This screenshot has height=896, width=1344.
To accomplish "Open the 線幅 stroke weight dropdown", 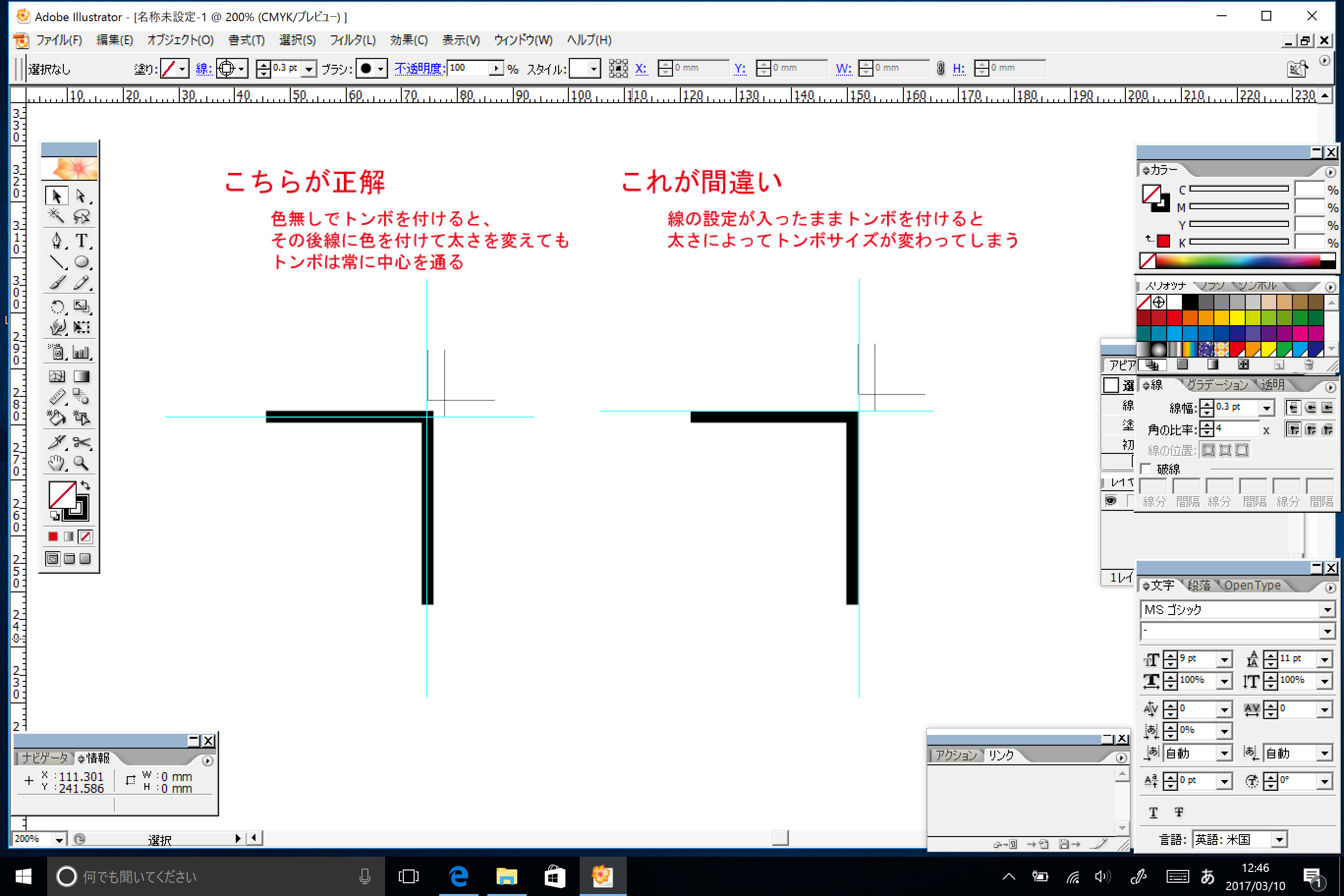I will (1267, 407).
